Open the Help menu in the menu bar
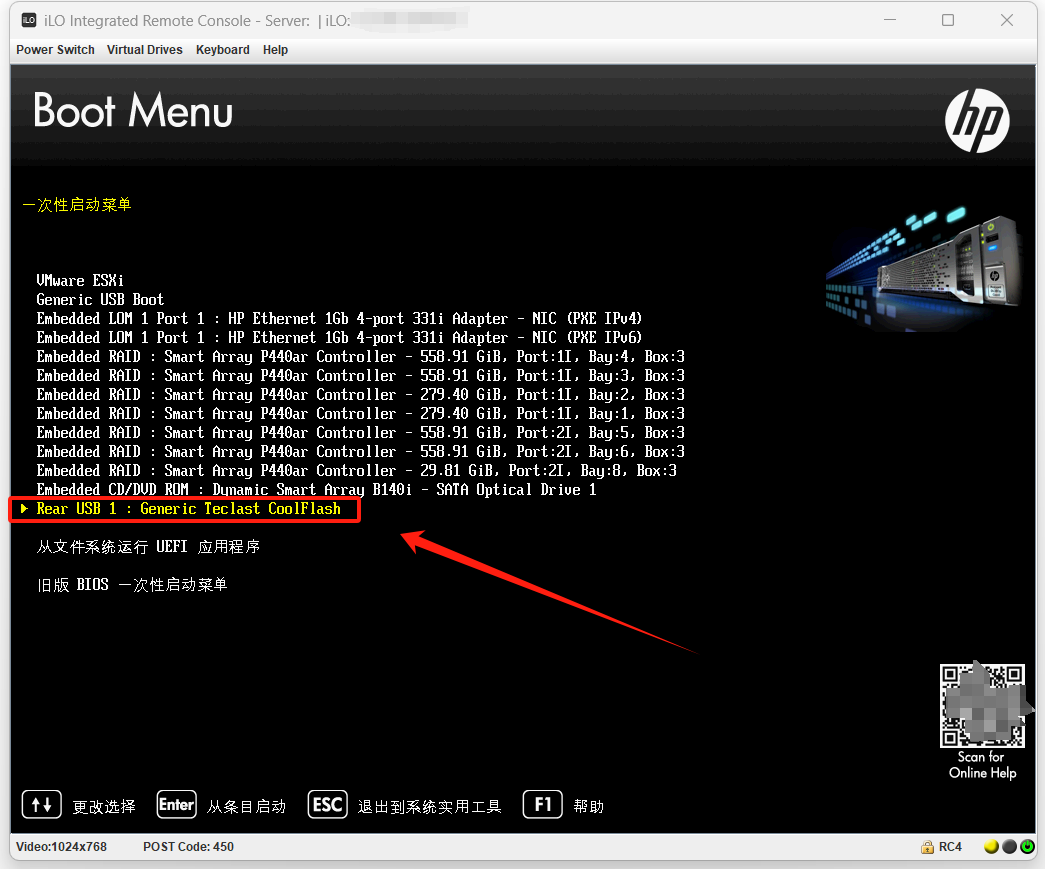The width and height of the screenshot is (1045, 869). click(275, 50)
